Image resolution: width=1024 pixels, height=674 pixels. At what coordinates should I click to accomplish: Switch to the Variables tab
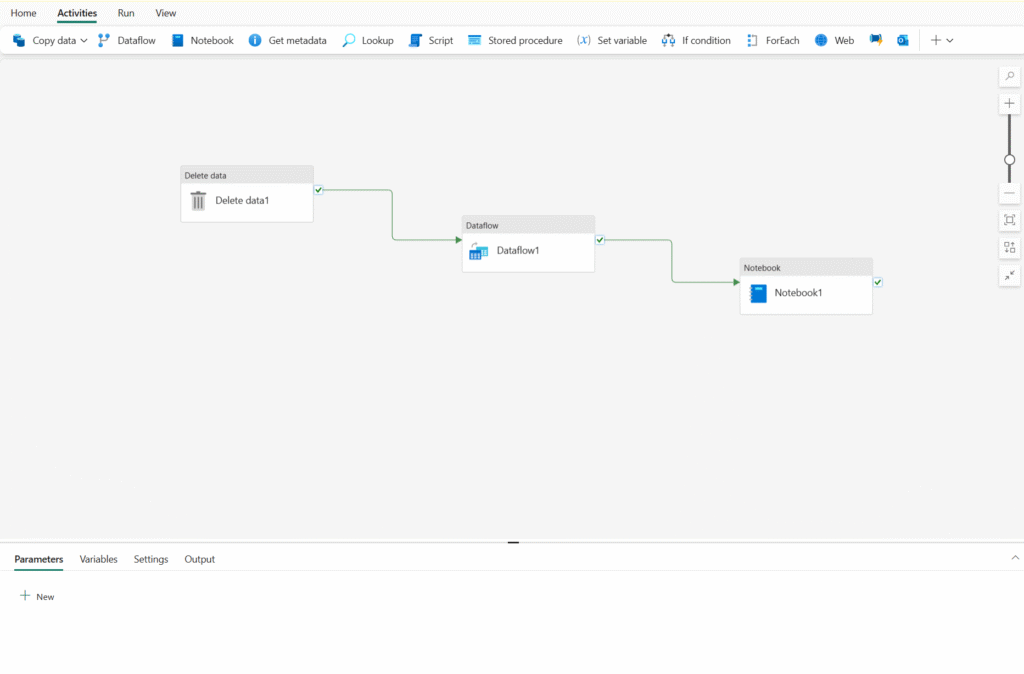(99, 560)
